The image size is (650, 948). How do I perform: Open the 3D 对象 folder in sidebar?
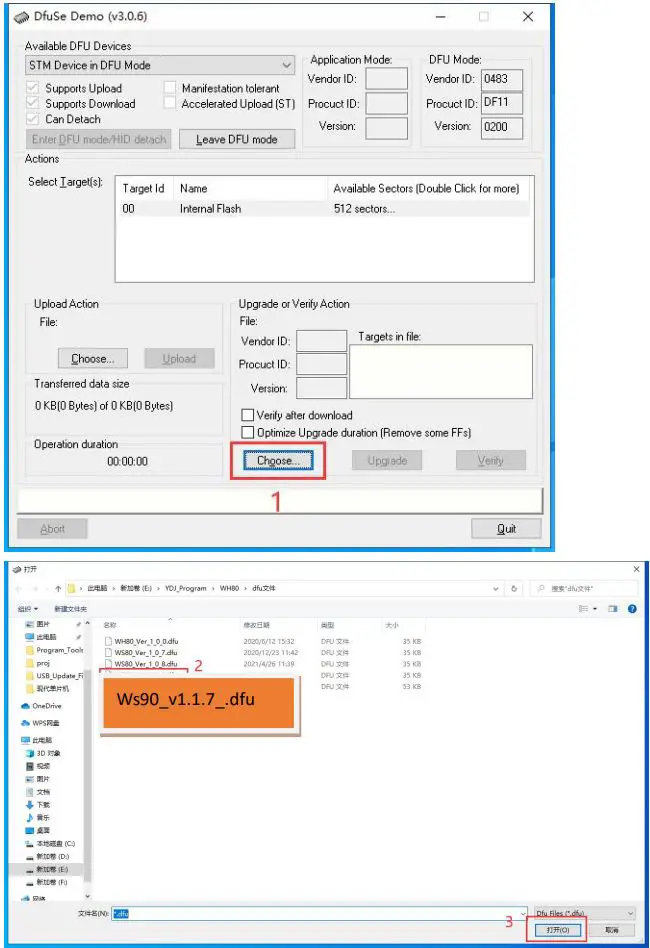click(48, 753)
